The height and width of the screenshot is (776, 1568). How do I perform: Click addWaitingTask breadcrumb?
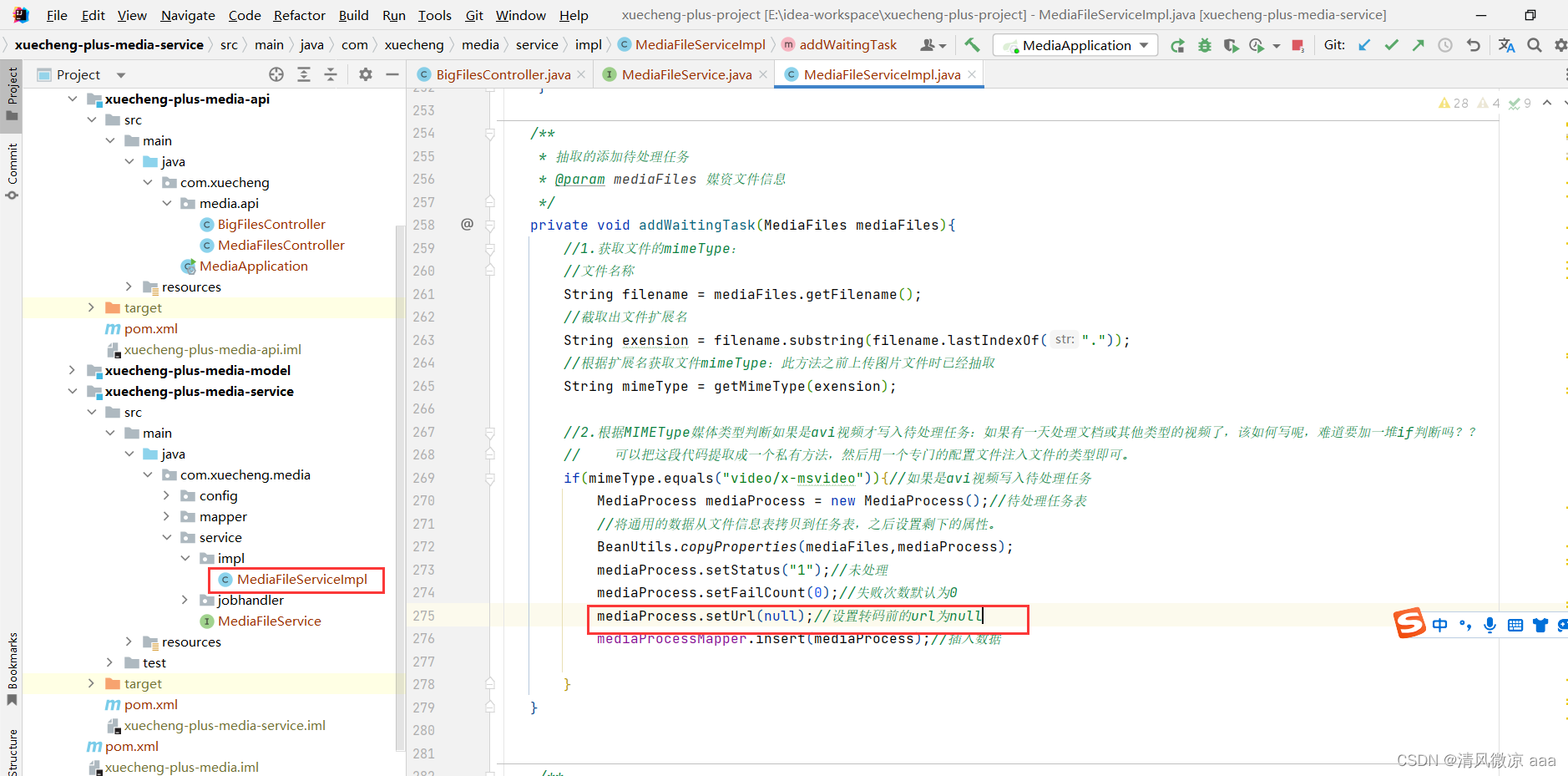pos(839,45)
